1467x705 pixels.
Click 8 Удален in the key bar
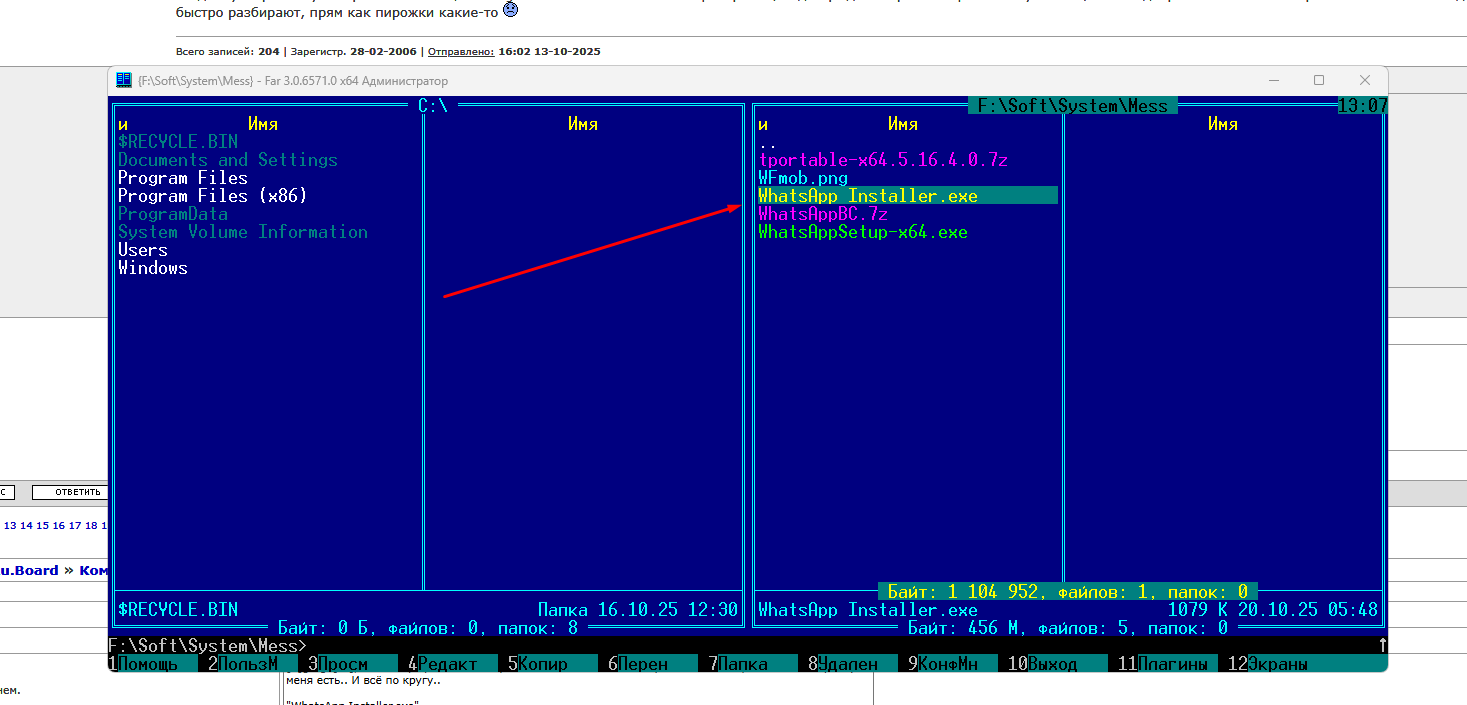pyautogui.click(x=847, y=664)
